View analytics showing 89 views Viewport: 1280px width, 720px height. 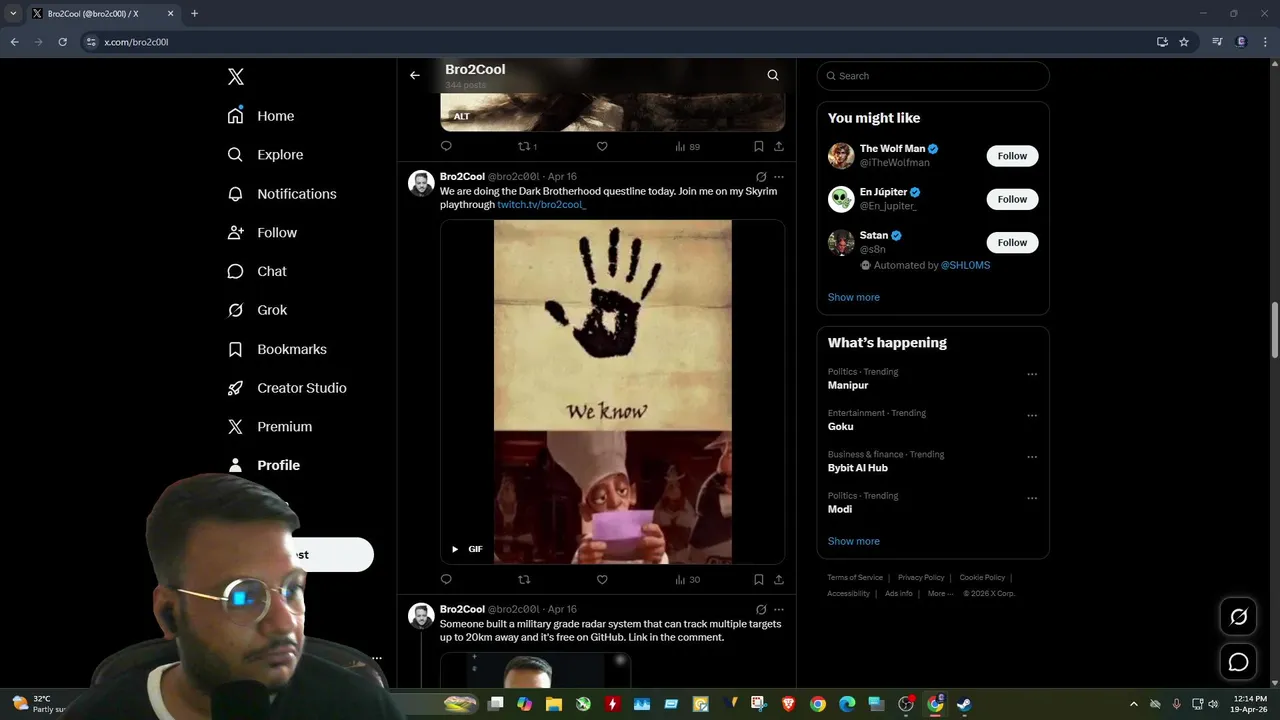click(x=687, y=146)
